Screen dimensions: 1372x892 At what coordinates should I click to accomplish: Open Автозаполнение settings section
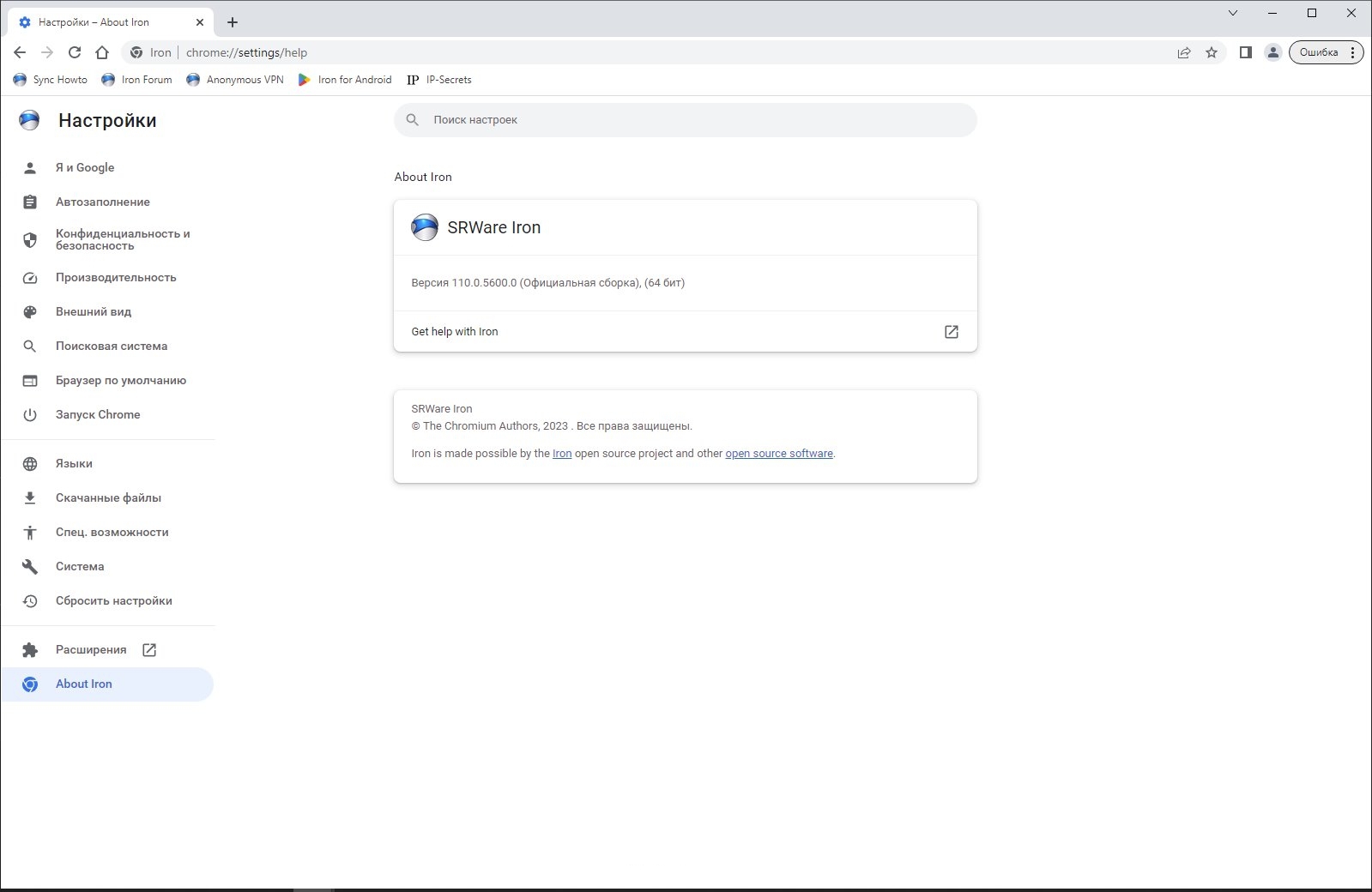point(107,202)
